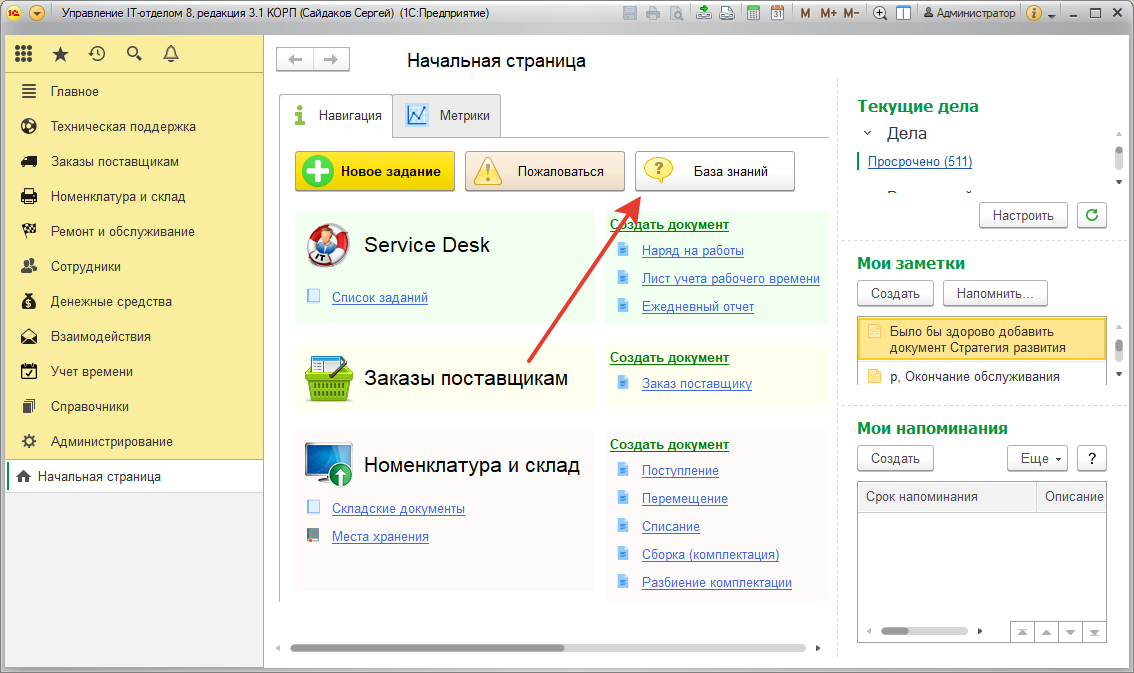
Task: Click the M memory button
Action: pyautogui.click(x=805, y=13)
